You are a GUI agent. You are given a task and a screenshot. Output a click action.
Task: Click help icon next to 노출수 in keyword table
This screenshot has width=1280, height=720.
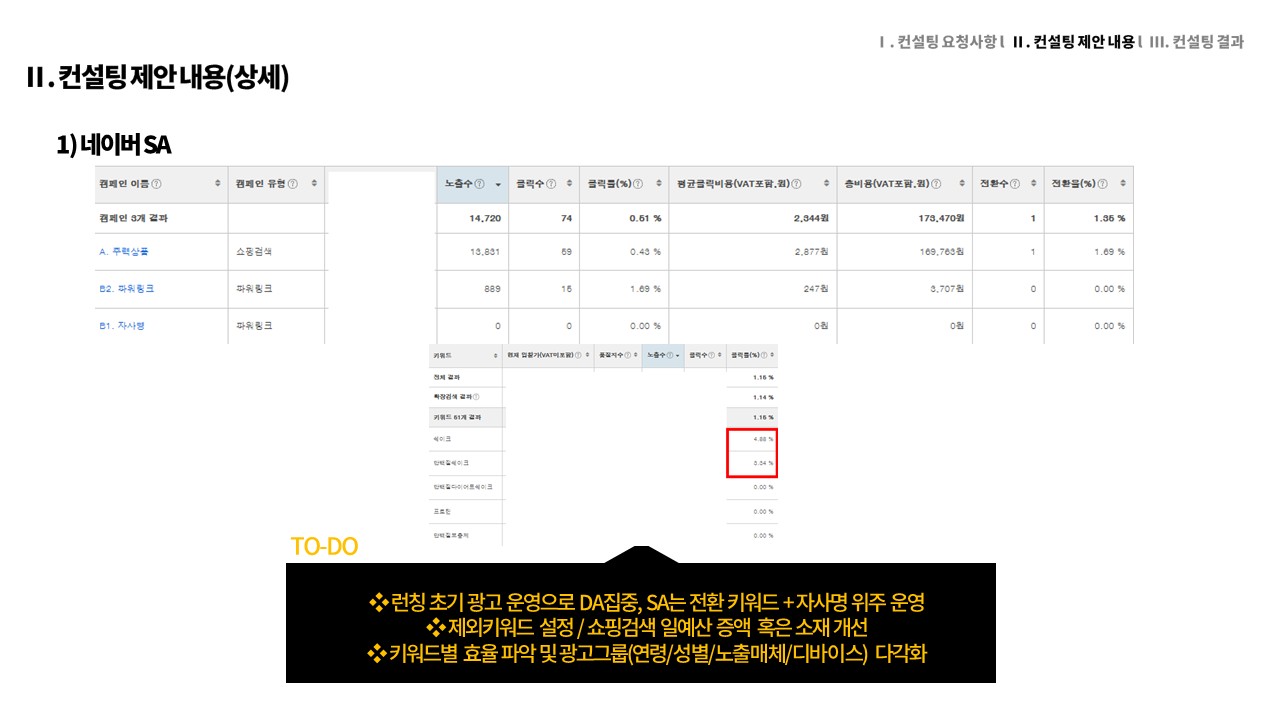click(670, 355)
